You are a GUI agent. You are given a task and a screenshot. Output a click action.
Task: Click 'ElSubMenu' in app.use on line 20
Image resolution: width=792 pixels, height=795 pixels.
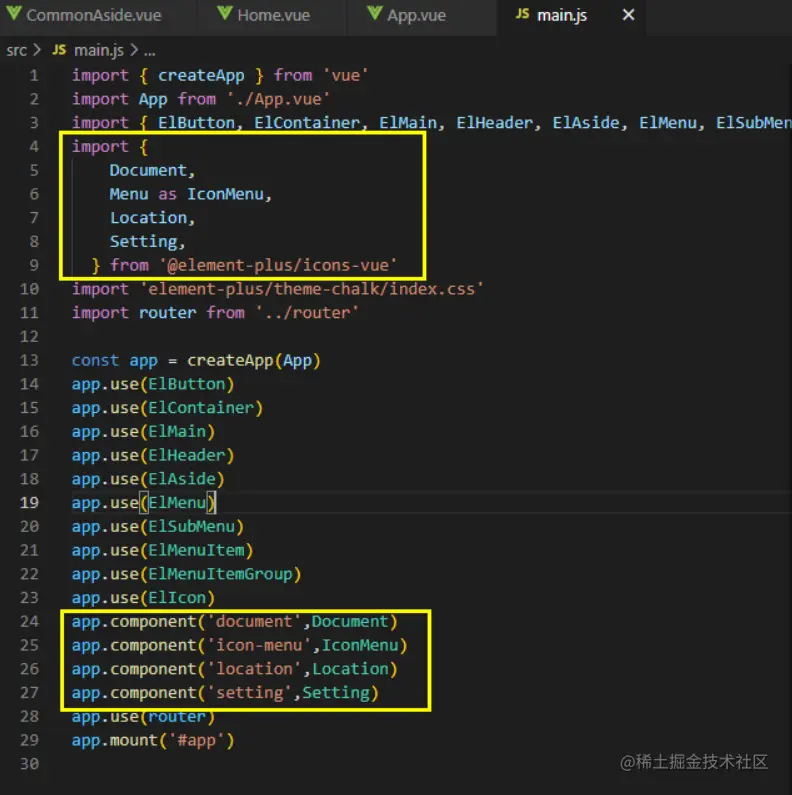(192, 527)
